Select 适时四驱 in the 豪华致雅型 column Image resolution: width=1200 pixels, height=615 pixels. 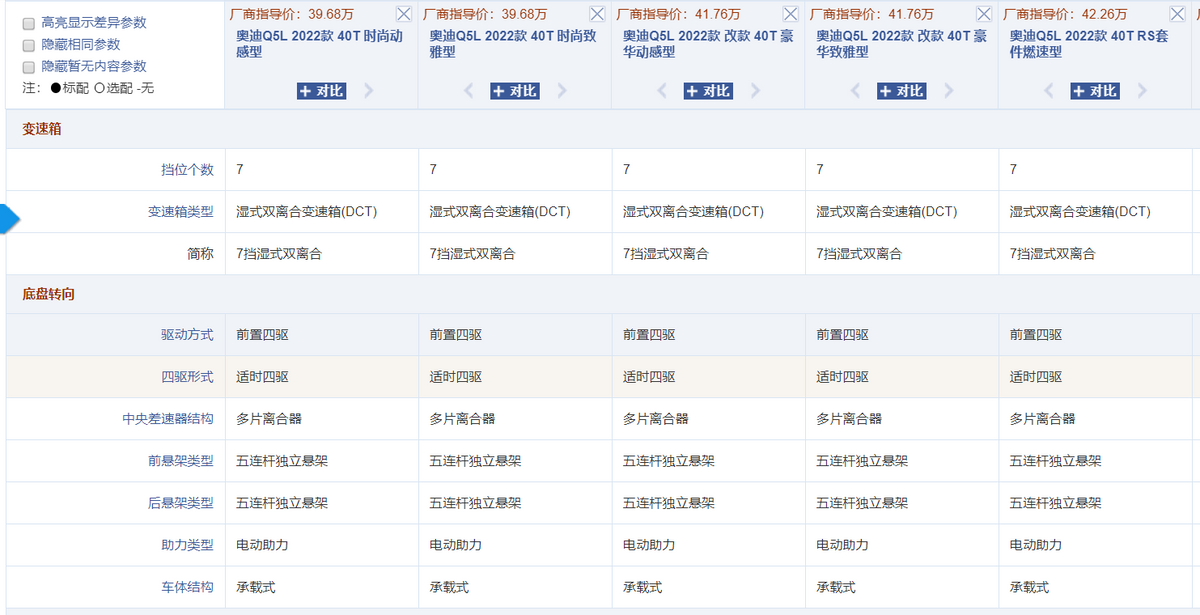tap(842, 378)
